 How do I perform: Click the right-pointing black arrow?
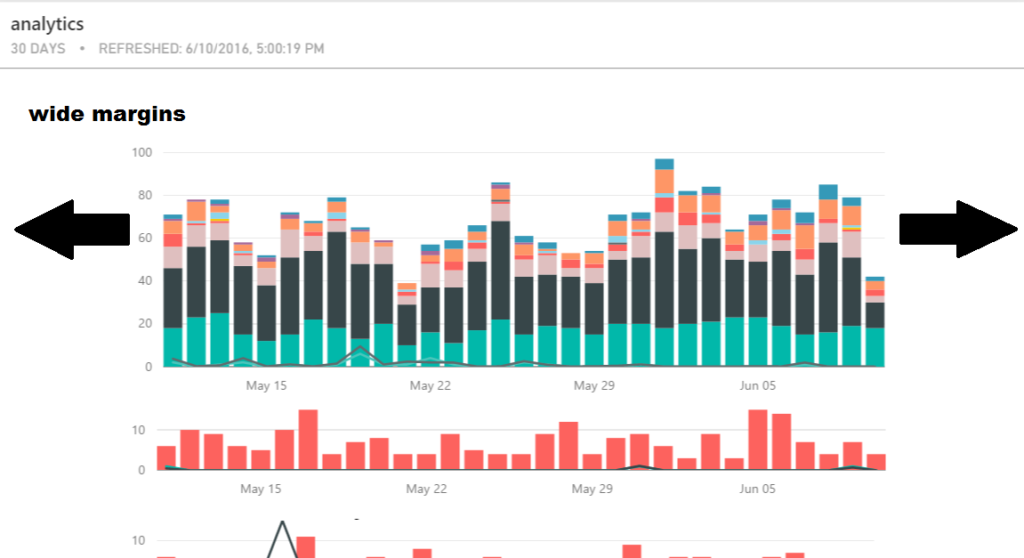[958, 229]
